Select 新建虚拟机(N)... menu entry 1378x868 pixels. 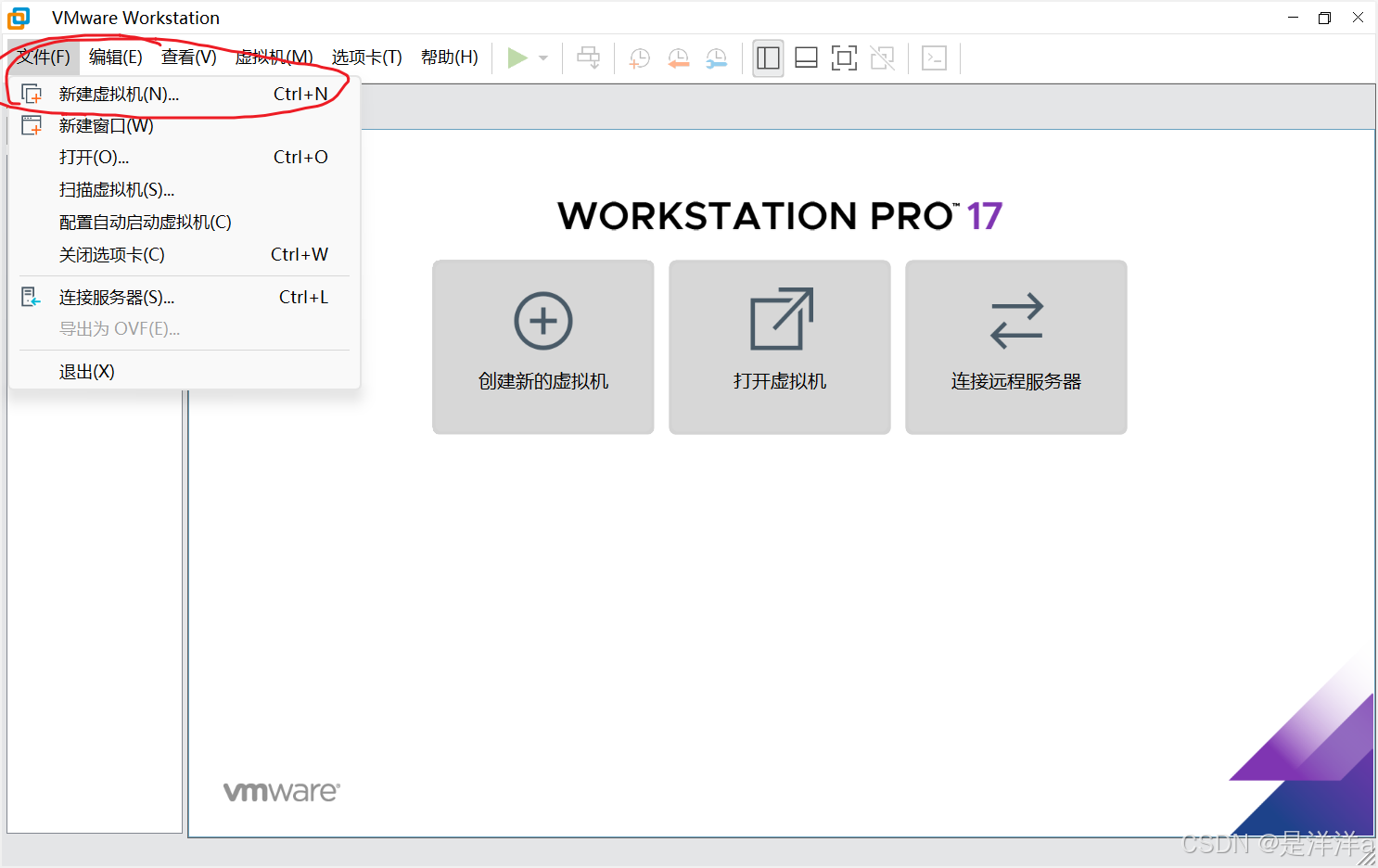coord(184,94)
